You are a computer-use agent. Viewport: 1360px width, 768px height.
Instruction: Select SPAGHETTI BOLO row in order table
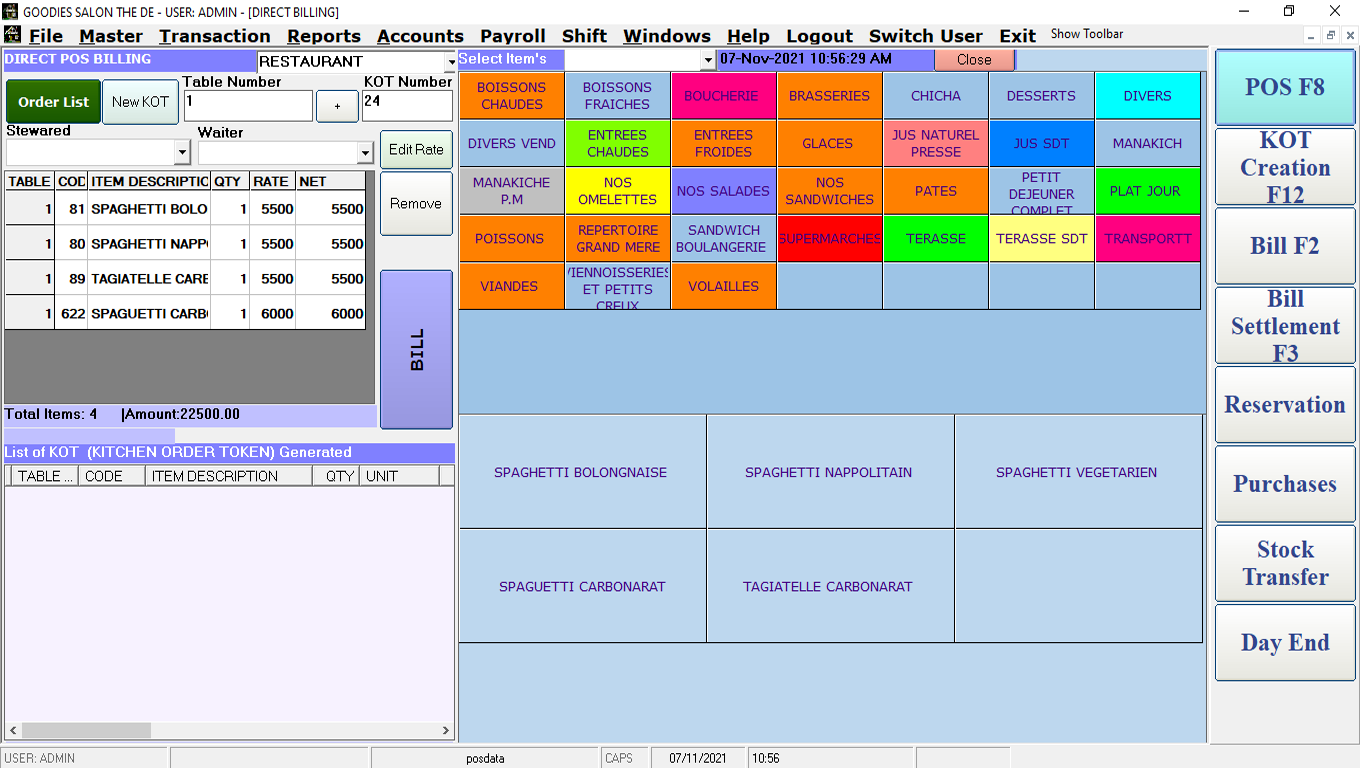(186, 209)
